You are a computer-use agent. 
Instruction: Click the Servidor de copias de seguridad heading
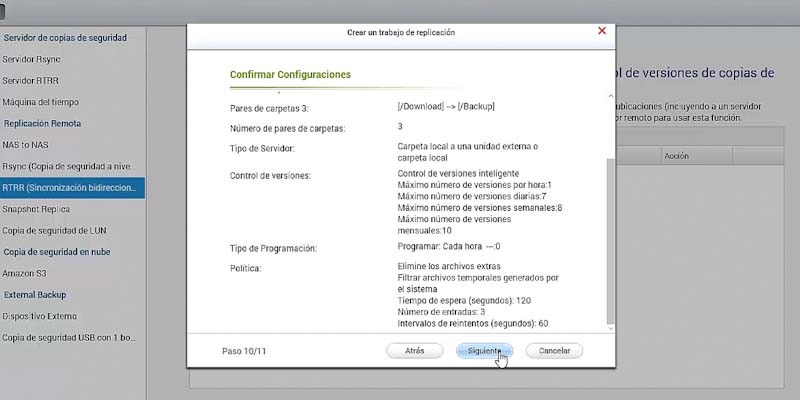point(65,38)
